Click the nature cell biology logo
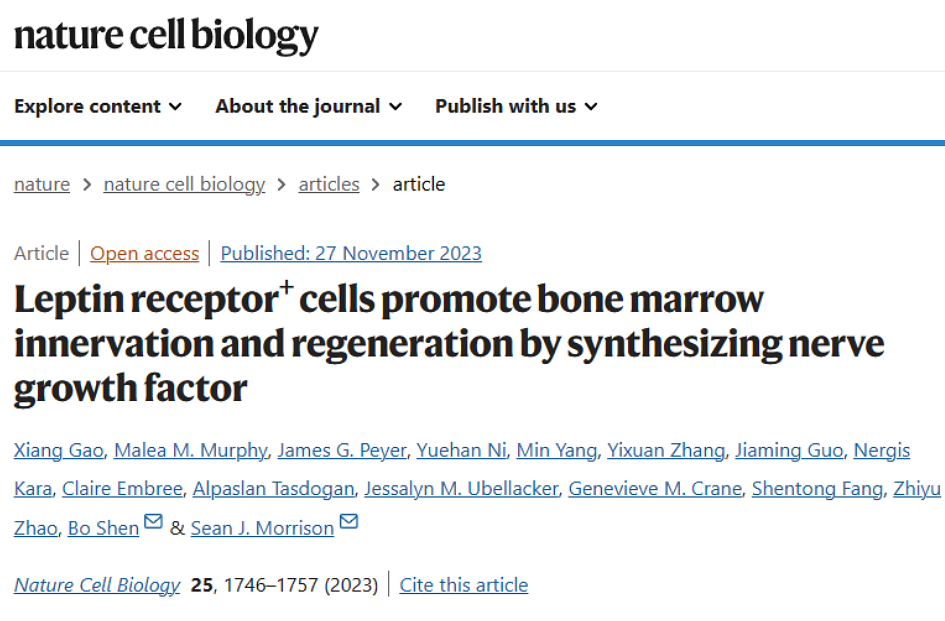Viewport: 945px width, 621px height. tap(166, 36)
